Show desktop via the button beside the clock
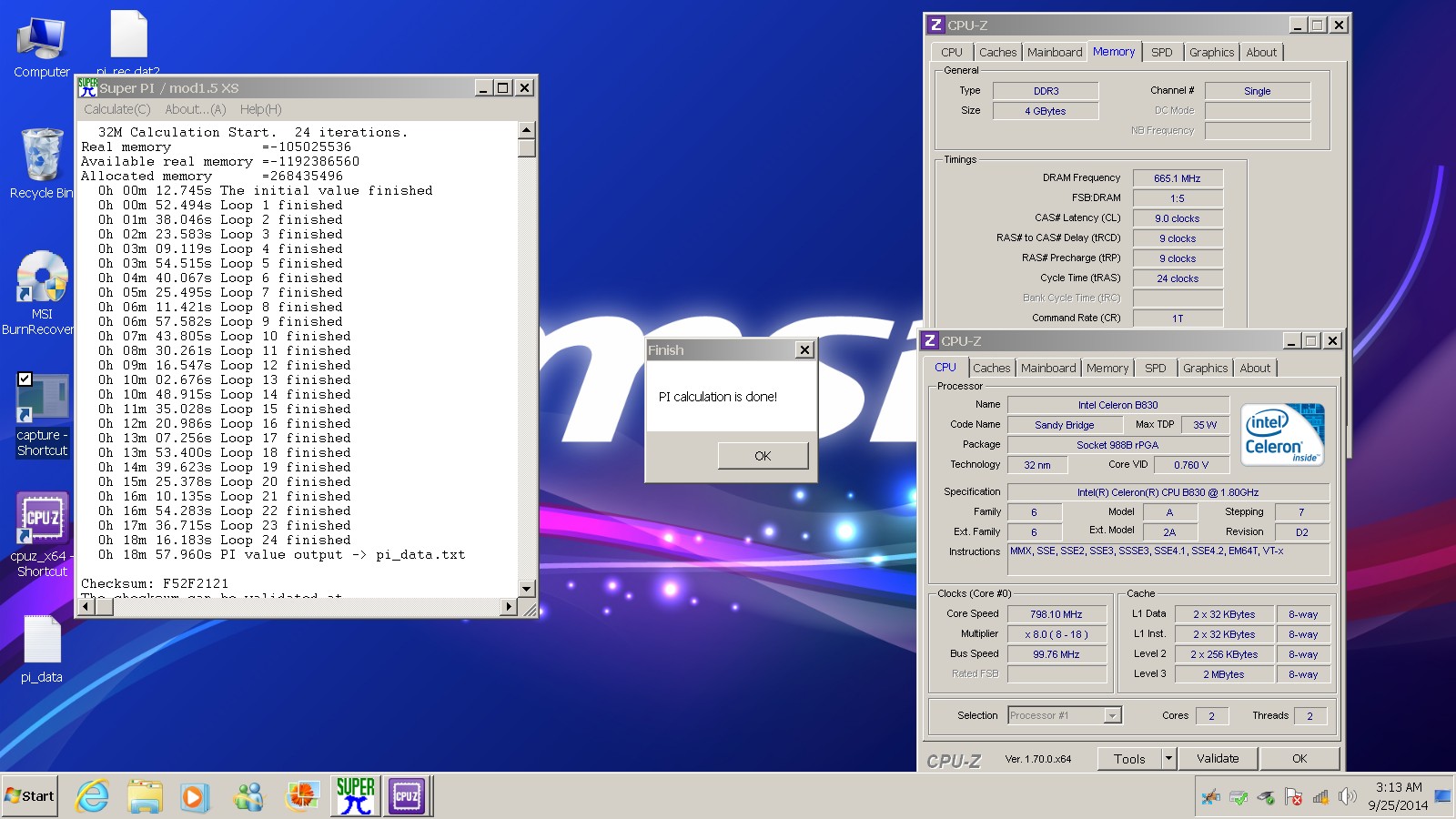 (x=1443, y=796)
